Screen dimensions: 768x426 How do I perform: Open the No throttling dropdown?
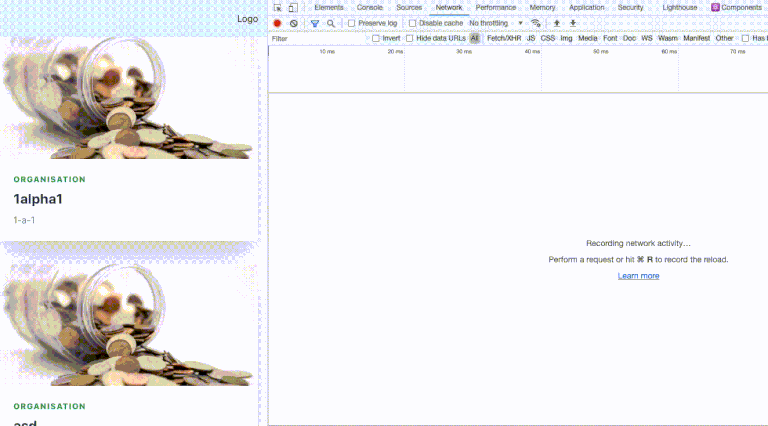coord(496,23)
